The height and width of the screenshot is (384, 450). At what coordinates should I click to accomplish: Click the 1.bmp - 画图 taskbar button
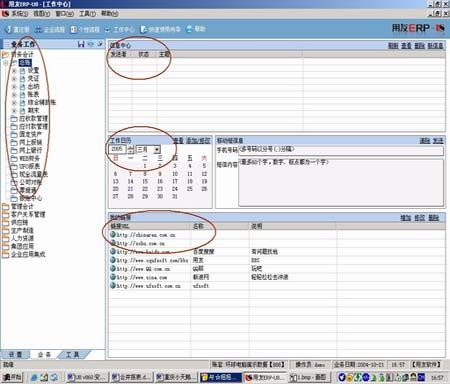click(x=309, y=377)
